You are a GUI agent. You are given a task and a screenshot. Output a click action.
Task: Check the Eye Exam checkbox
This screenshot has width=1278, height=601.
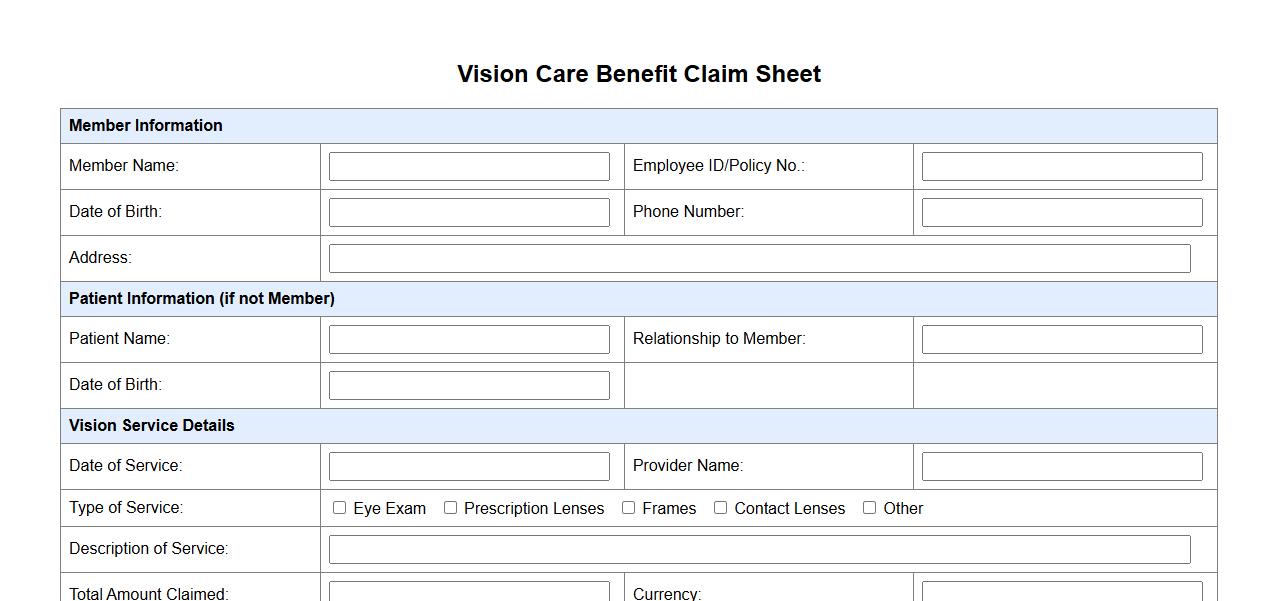point(340,508)
